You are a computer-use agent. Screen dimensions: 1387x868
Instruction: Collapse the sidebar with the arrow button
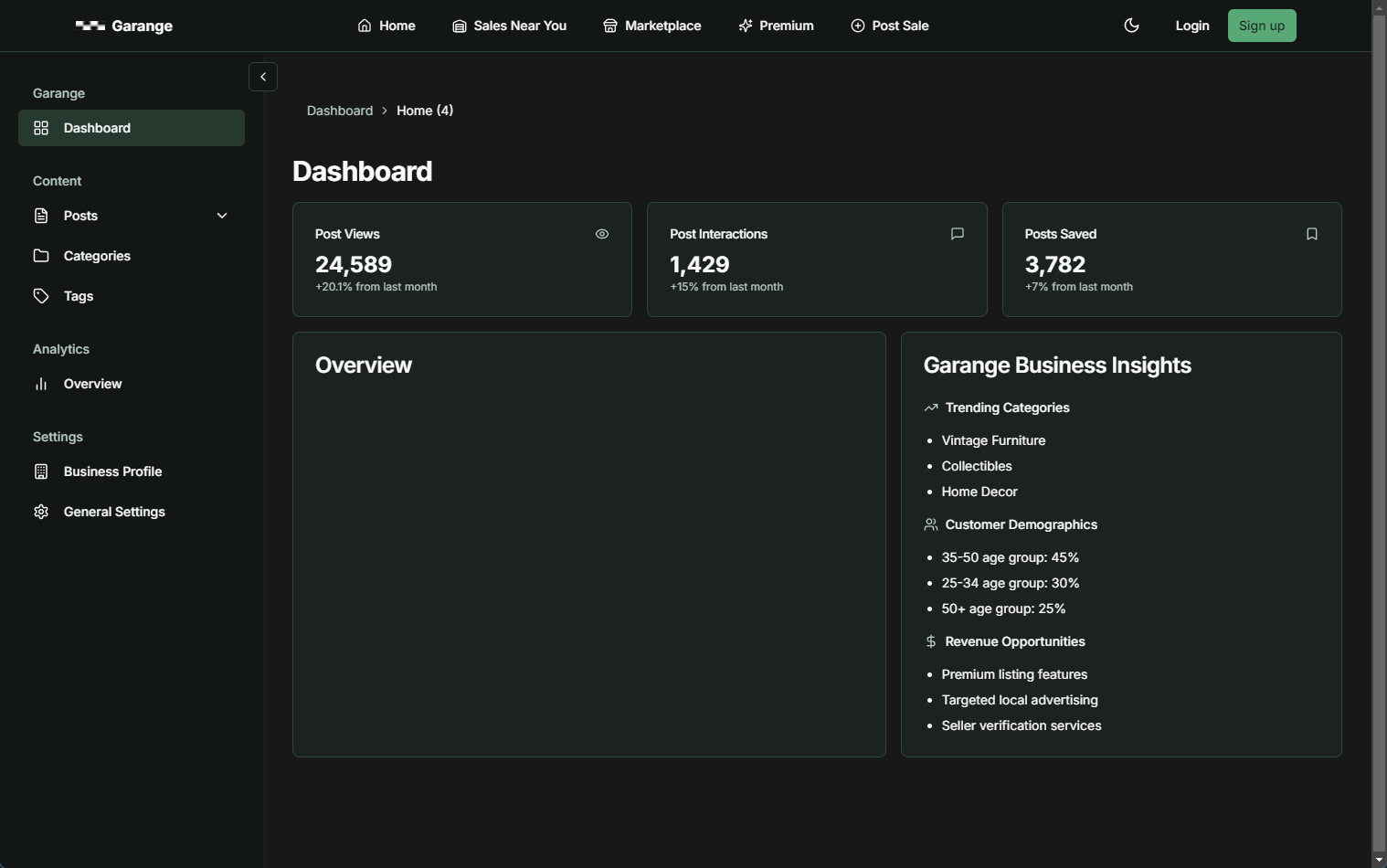pos(263,77)
